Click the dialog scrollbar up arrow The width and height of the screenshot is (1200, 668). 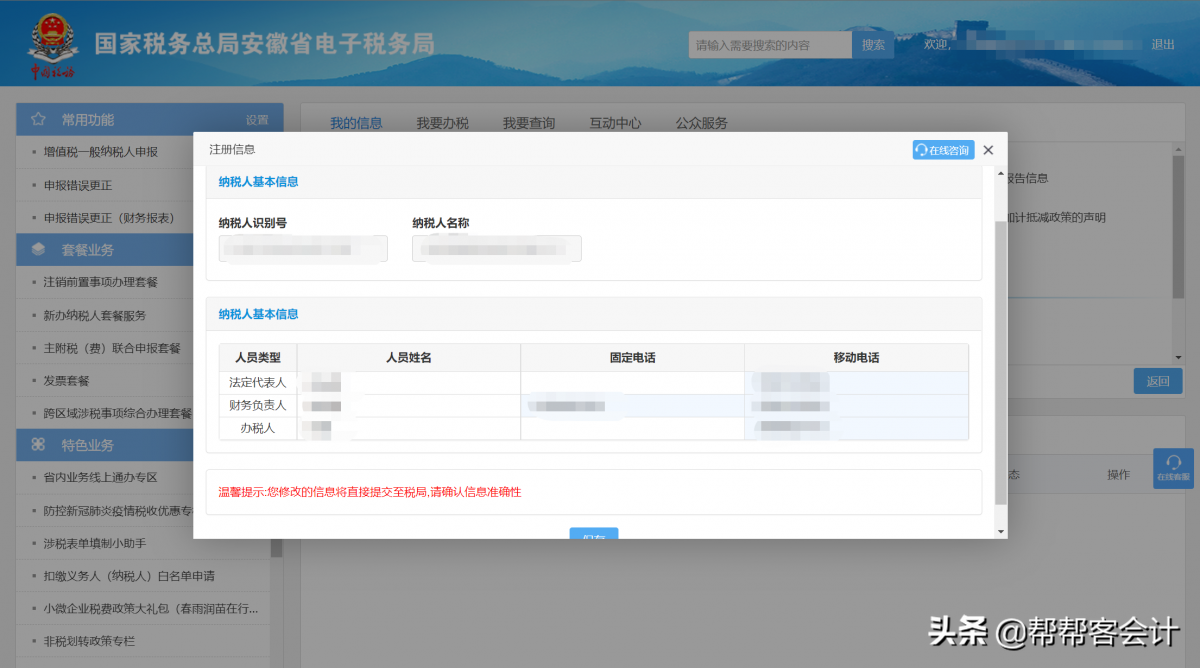point(1001,174)
